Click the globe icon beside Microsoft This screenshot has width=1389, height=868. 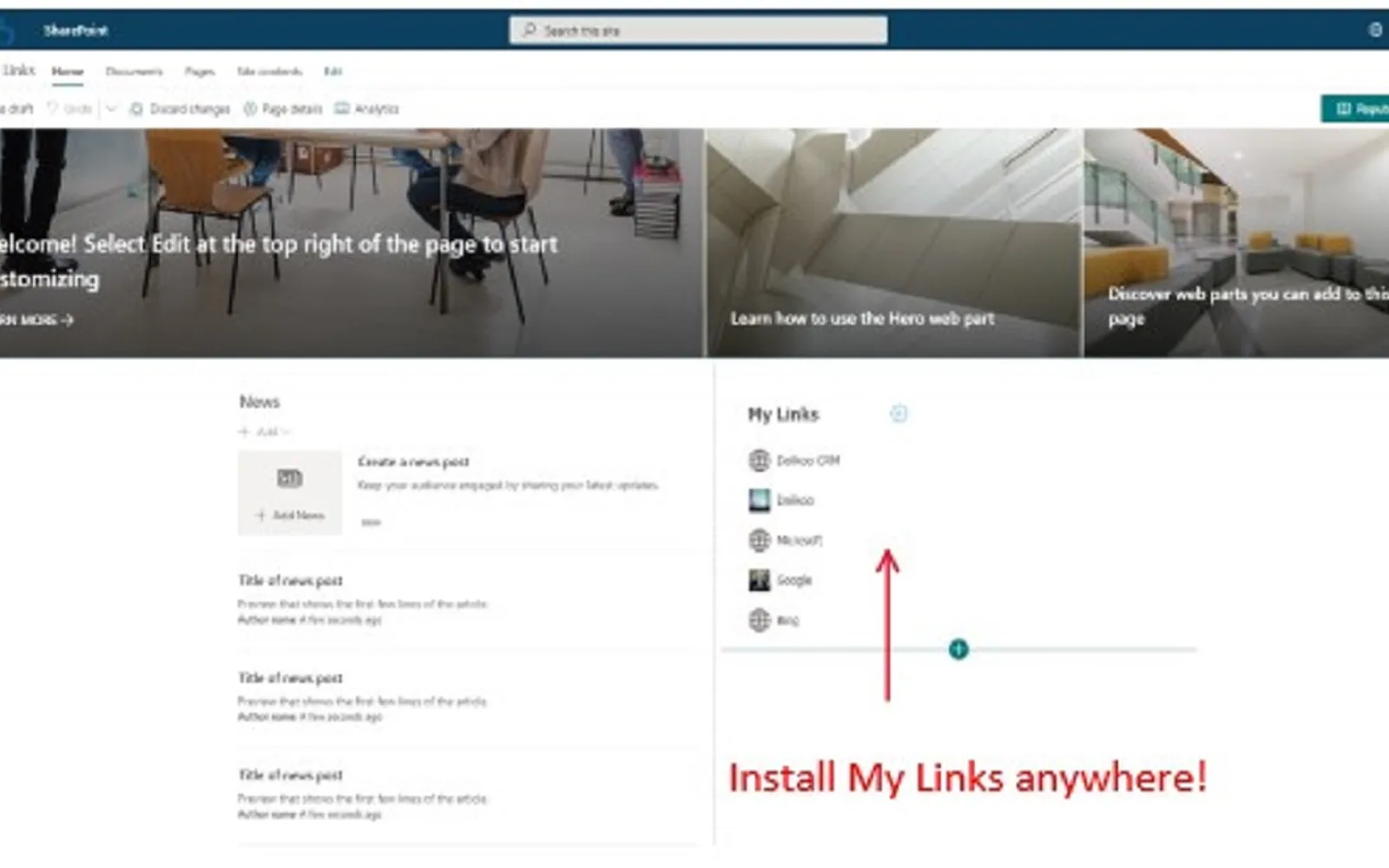coord(759,540)
